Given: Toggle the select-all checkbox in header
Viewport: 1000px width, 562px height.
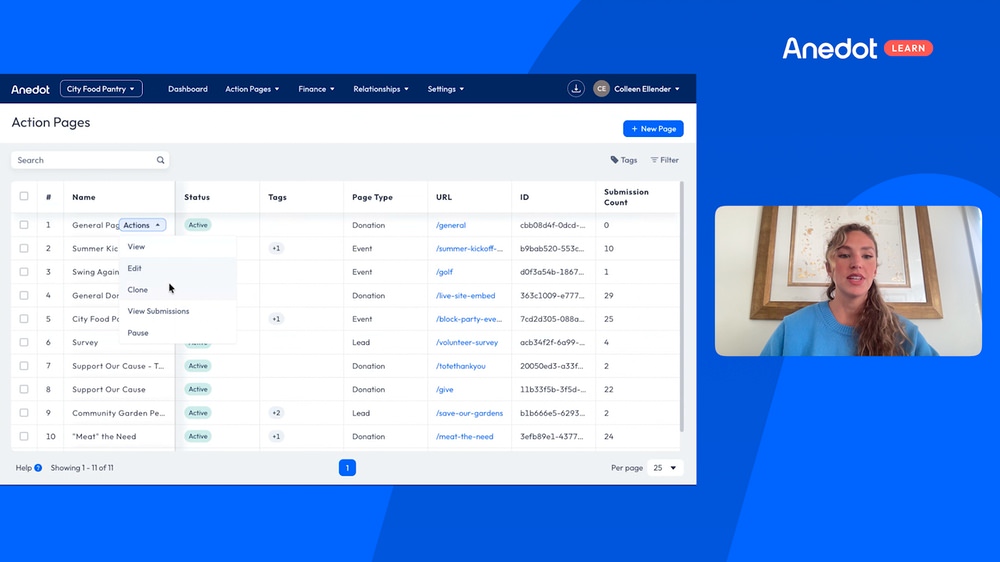Looking at the screenshot, I should [x=24, y=196].
